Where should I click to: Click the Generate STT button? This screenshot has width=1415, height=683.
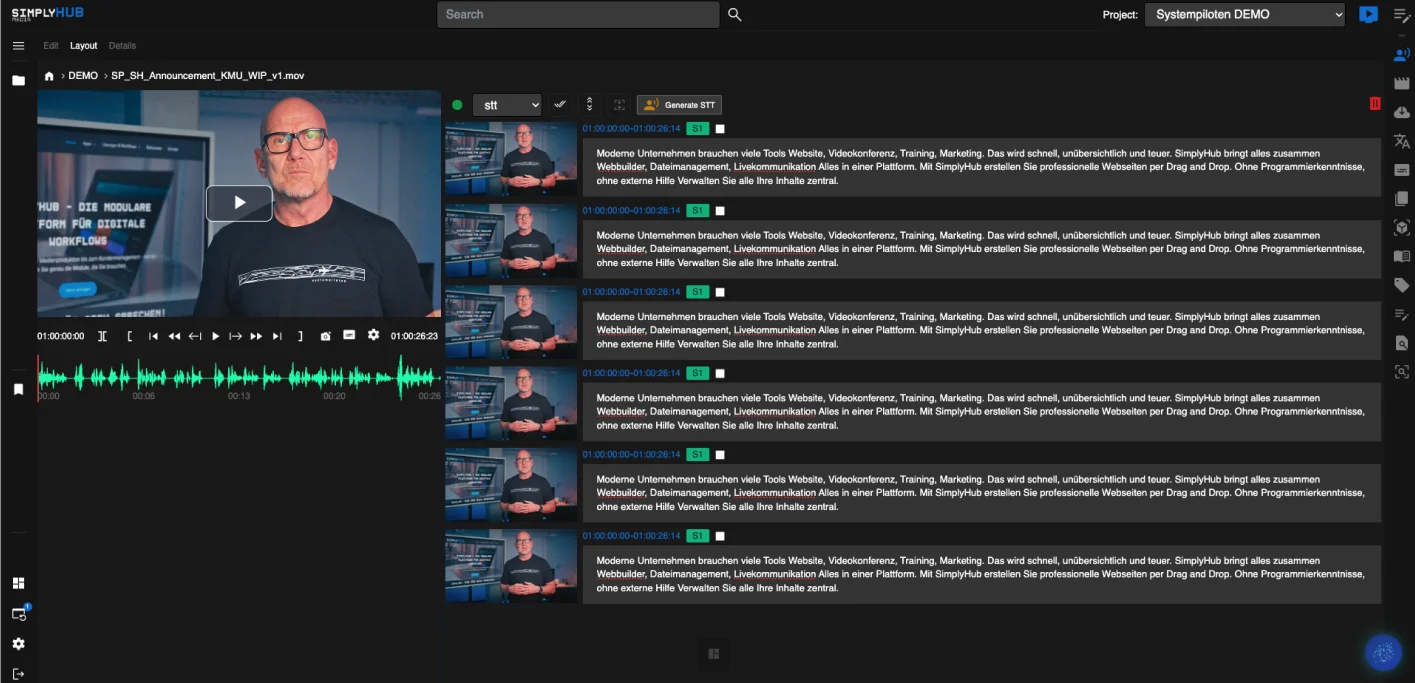[679, 105]
